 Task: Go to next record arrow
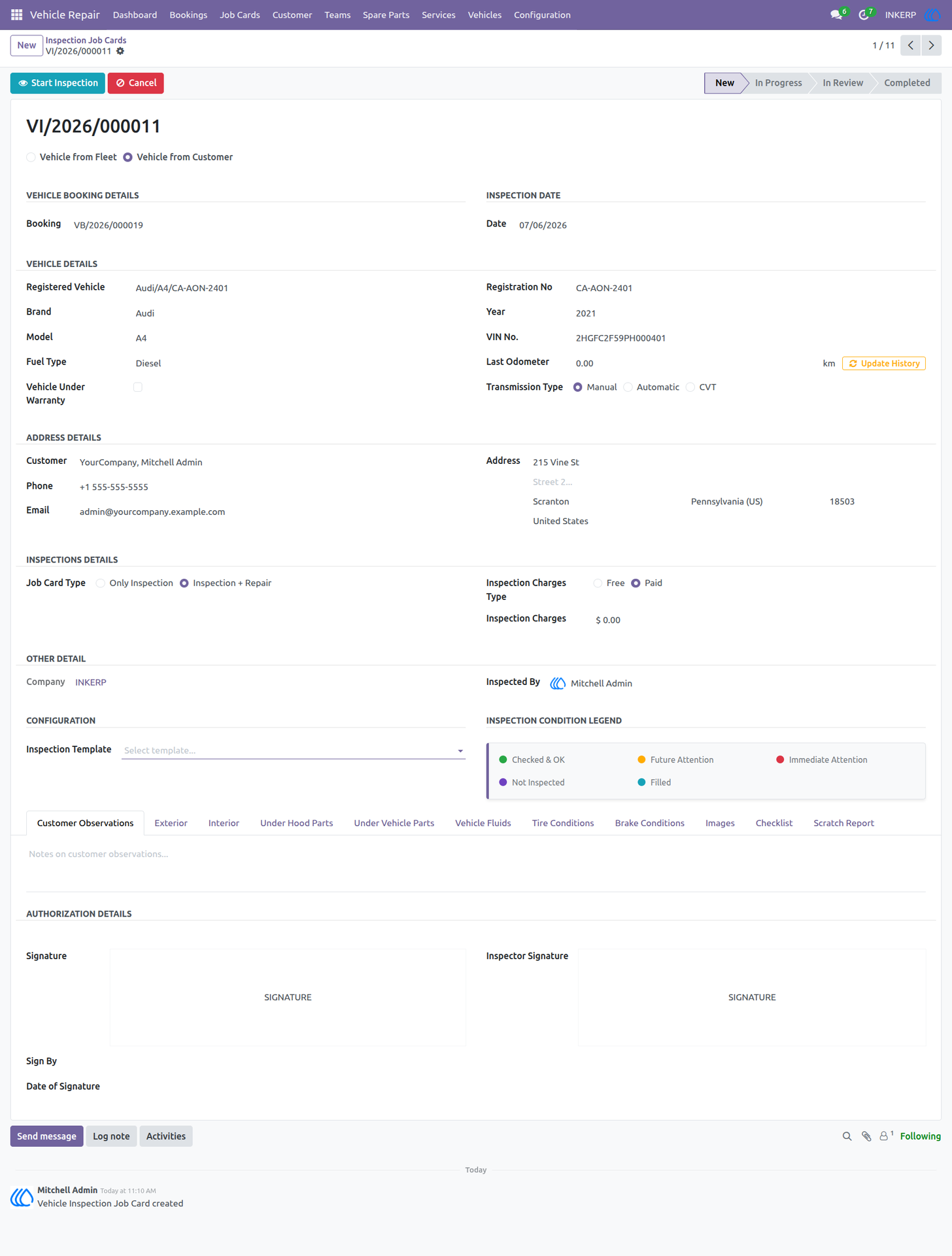tap(931, 45)
